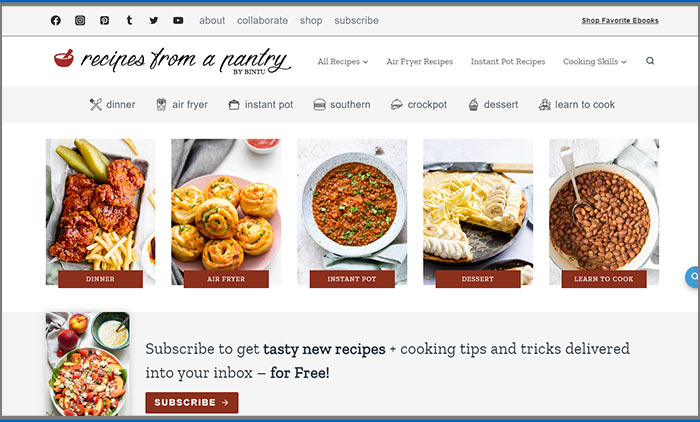Click the red mortar bowl logo
Image resolution: width=700 pixels, height=422 pixels.
coord(64,58)
